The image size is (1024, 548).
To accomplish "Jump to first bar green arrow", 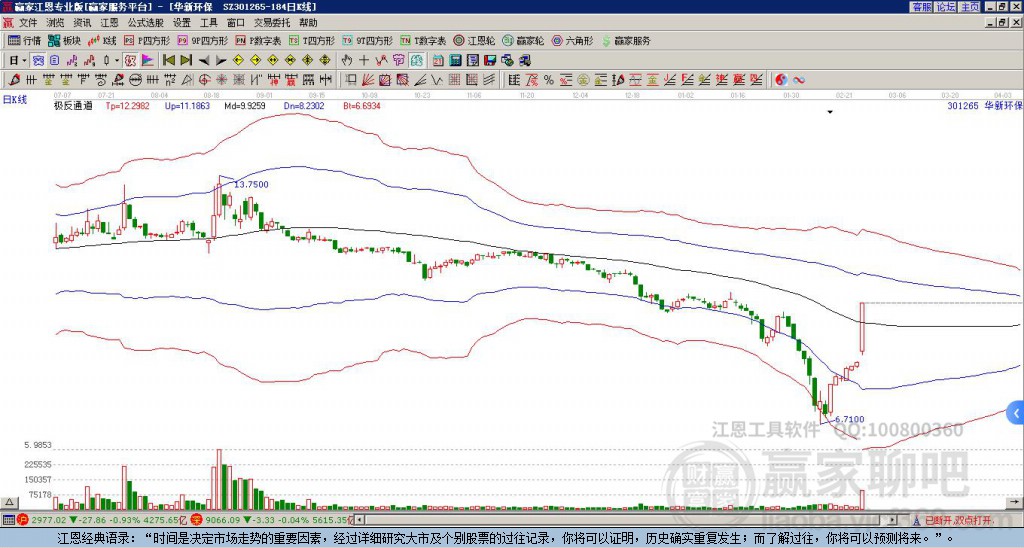I will (x=169, y=60).
